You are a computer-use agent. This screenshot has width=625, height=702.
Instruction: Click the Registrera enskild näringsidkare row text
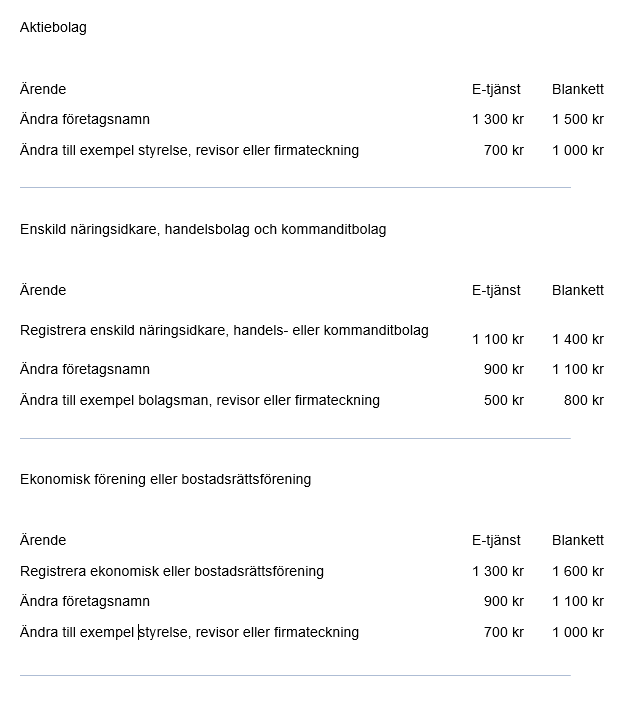pyautogui.click(x=224, y=330)
